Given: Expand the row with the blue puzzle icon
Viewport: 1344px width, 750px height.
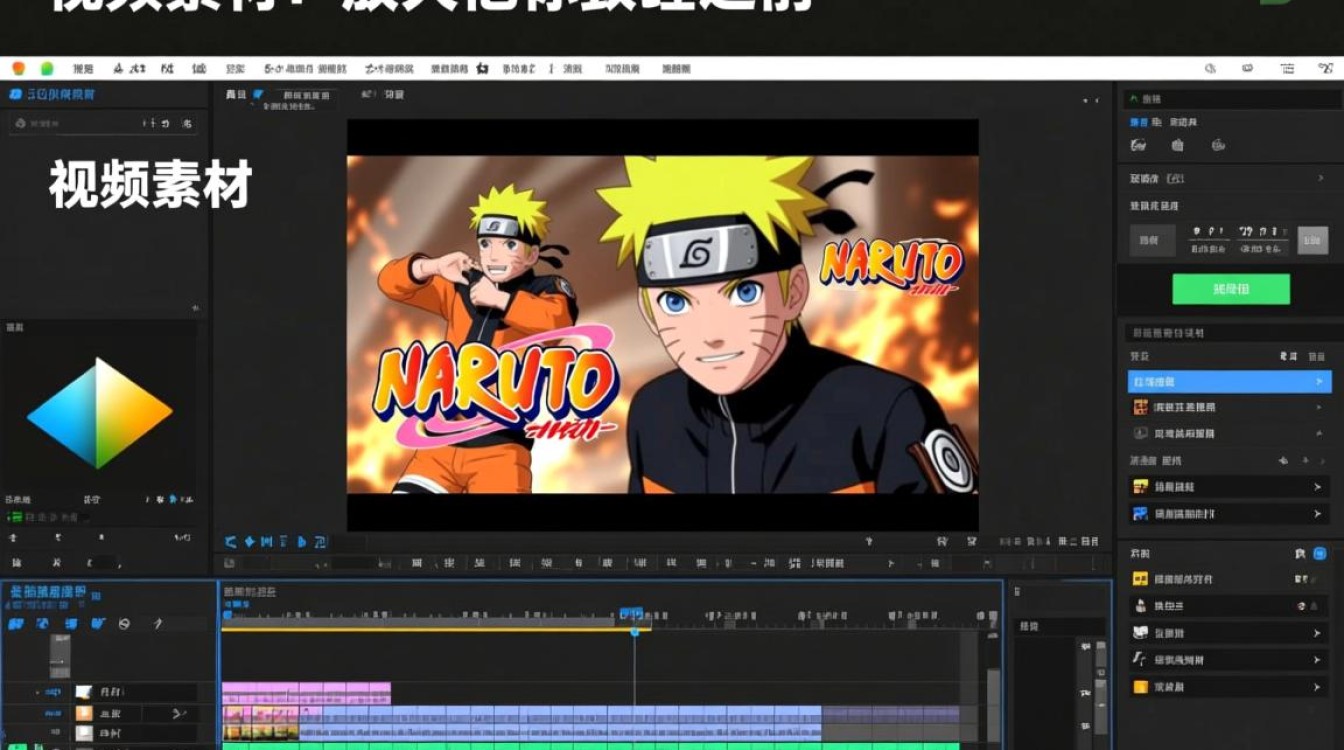Looking at the screenshot, I should [1229, 514].
